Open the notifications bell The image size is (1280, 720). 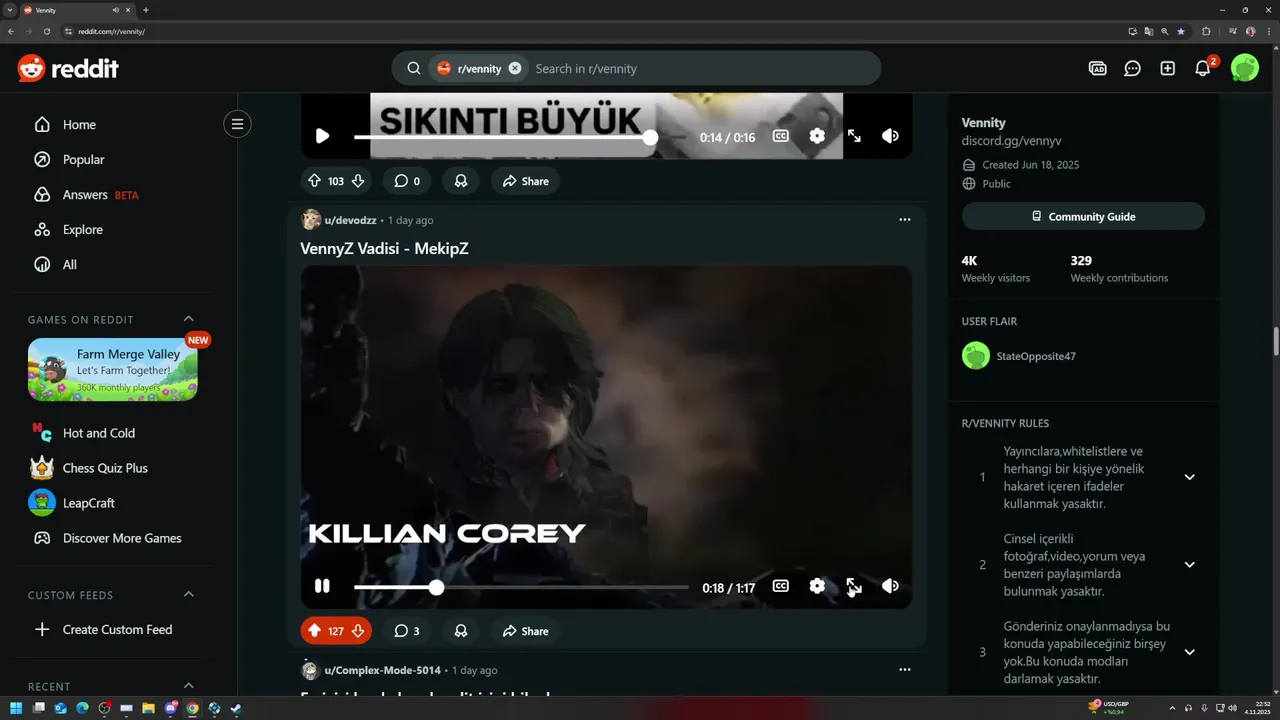pos(1203,68)
